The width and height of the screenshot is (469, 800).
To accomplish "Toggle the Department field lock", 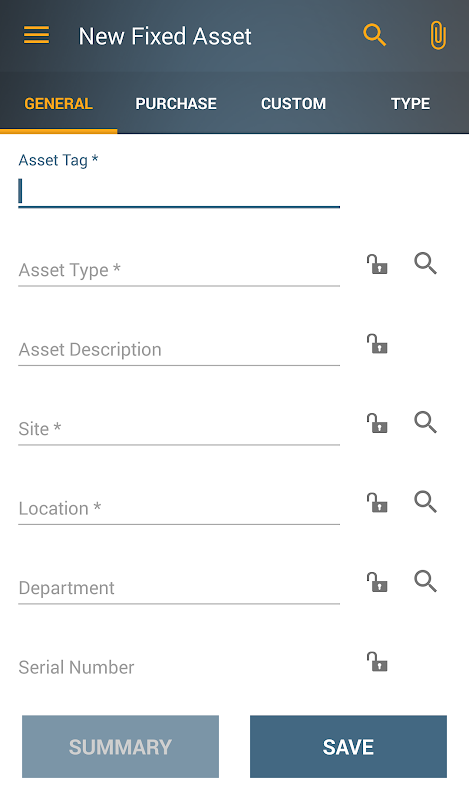I will 377,582.
